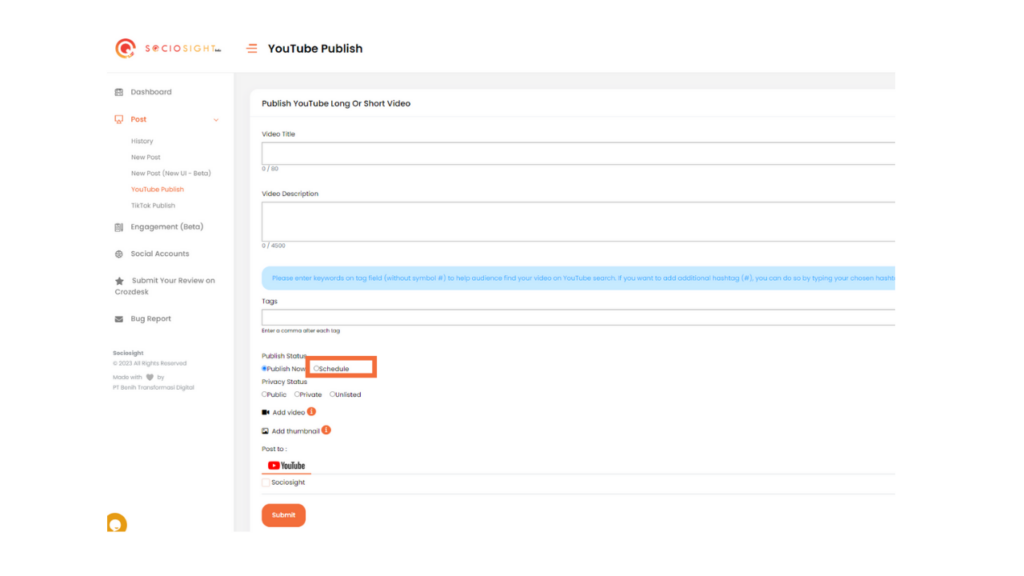
Task: Open the History submenu item
Action: coord(142,141)
